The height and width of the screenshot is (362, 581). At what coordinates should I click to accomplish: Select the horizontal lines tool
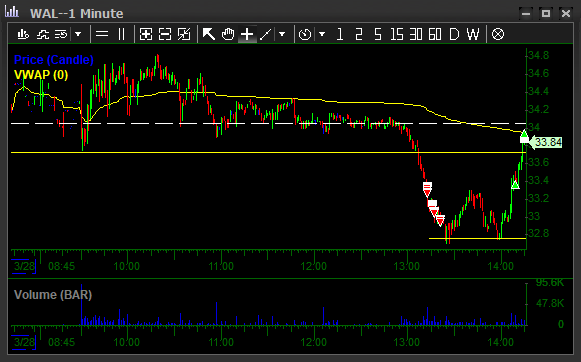coord(102,34)
